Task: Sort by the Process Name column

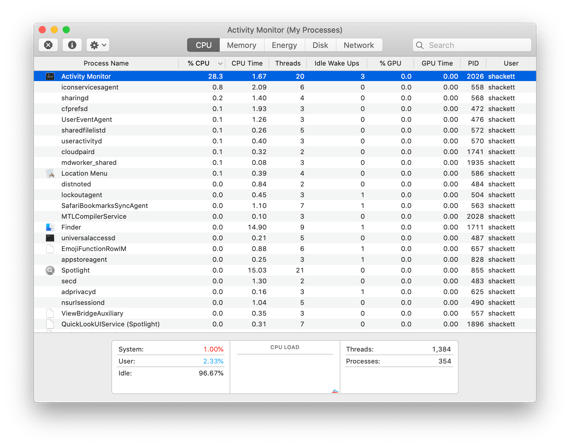Action: pyautogui.click(x=106, y=63)
